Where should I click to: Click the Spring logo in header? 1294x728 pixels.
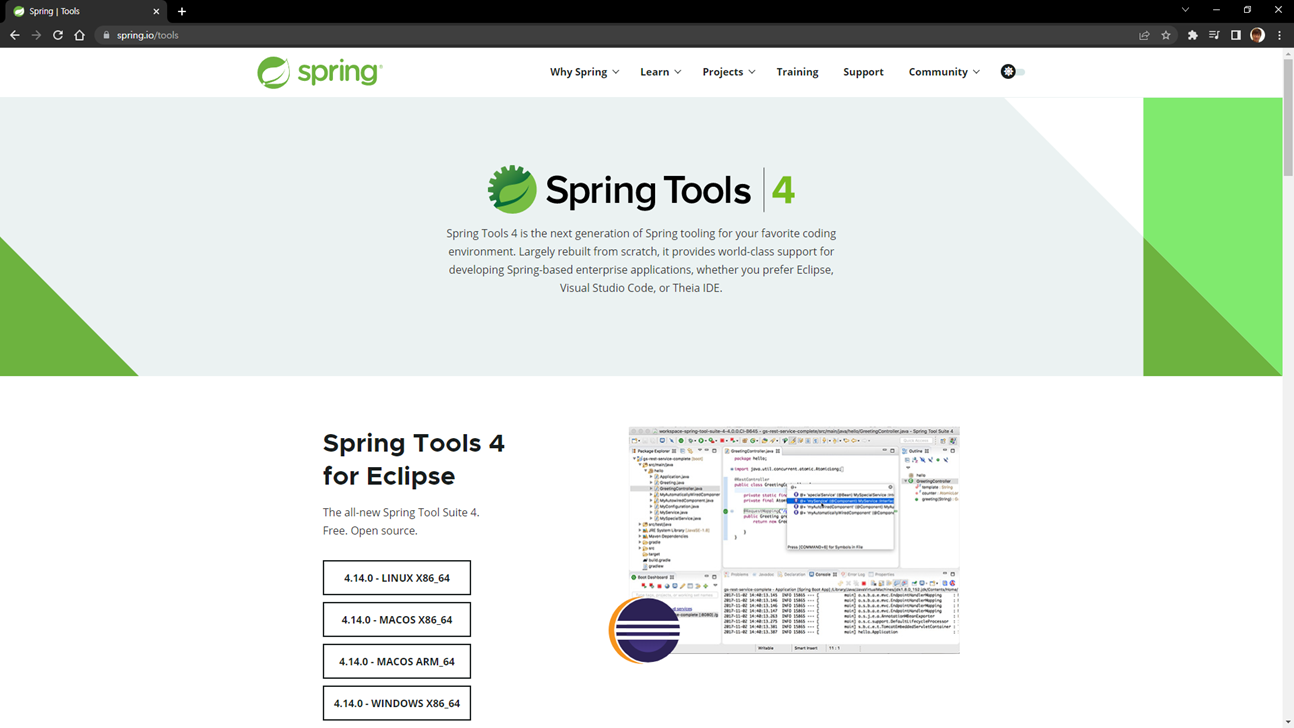pyautogui.click(x=319, y=72)
